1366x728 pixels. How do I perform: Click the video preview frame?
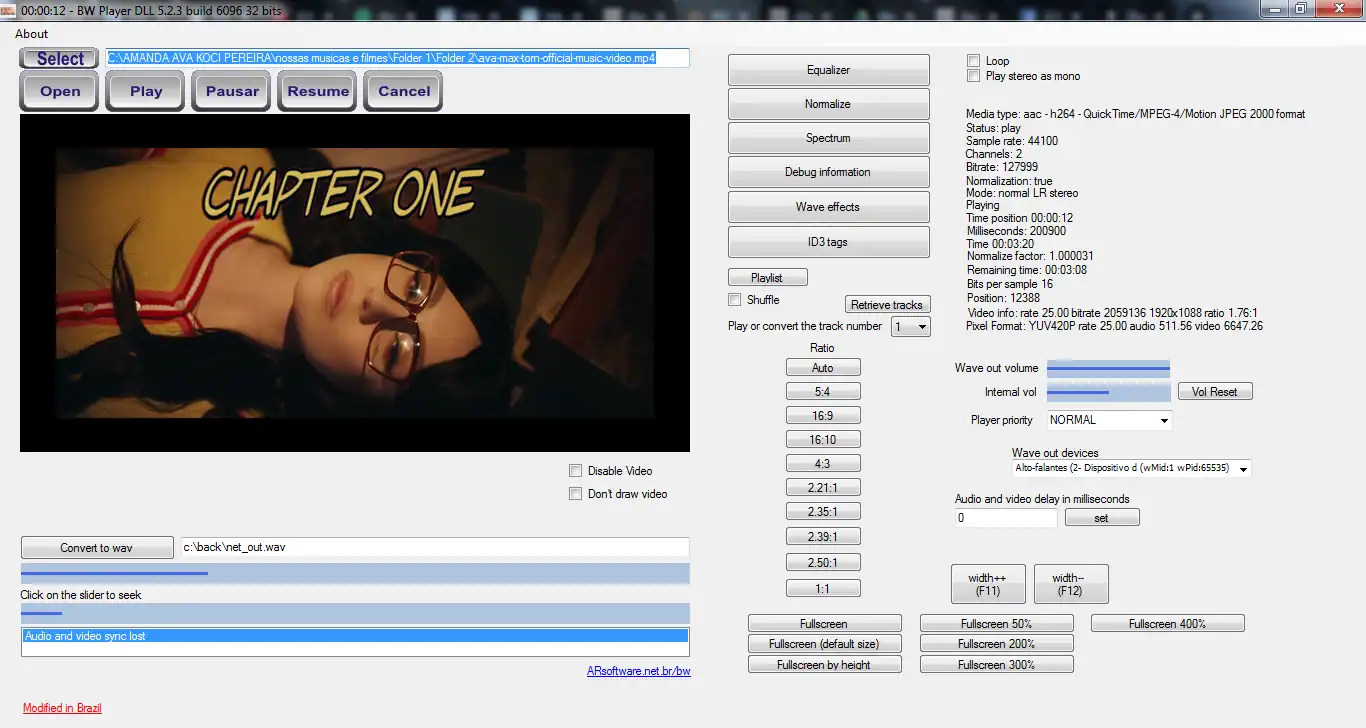(355, 283)
